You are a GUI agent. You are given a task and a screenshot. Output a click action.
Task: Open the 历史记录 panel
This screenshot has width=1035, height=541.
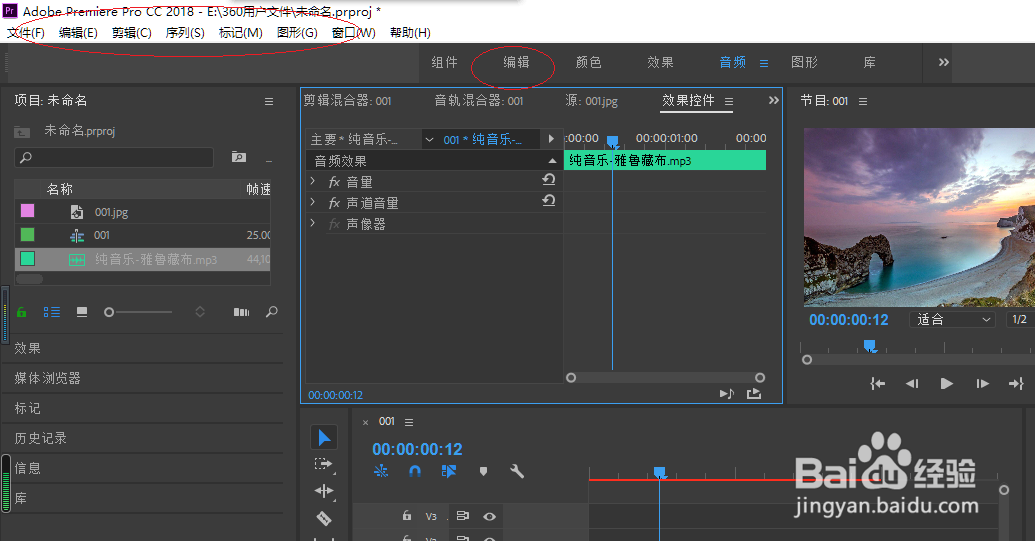tap(40, 438)
